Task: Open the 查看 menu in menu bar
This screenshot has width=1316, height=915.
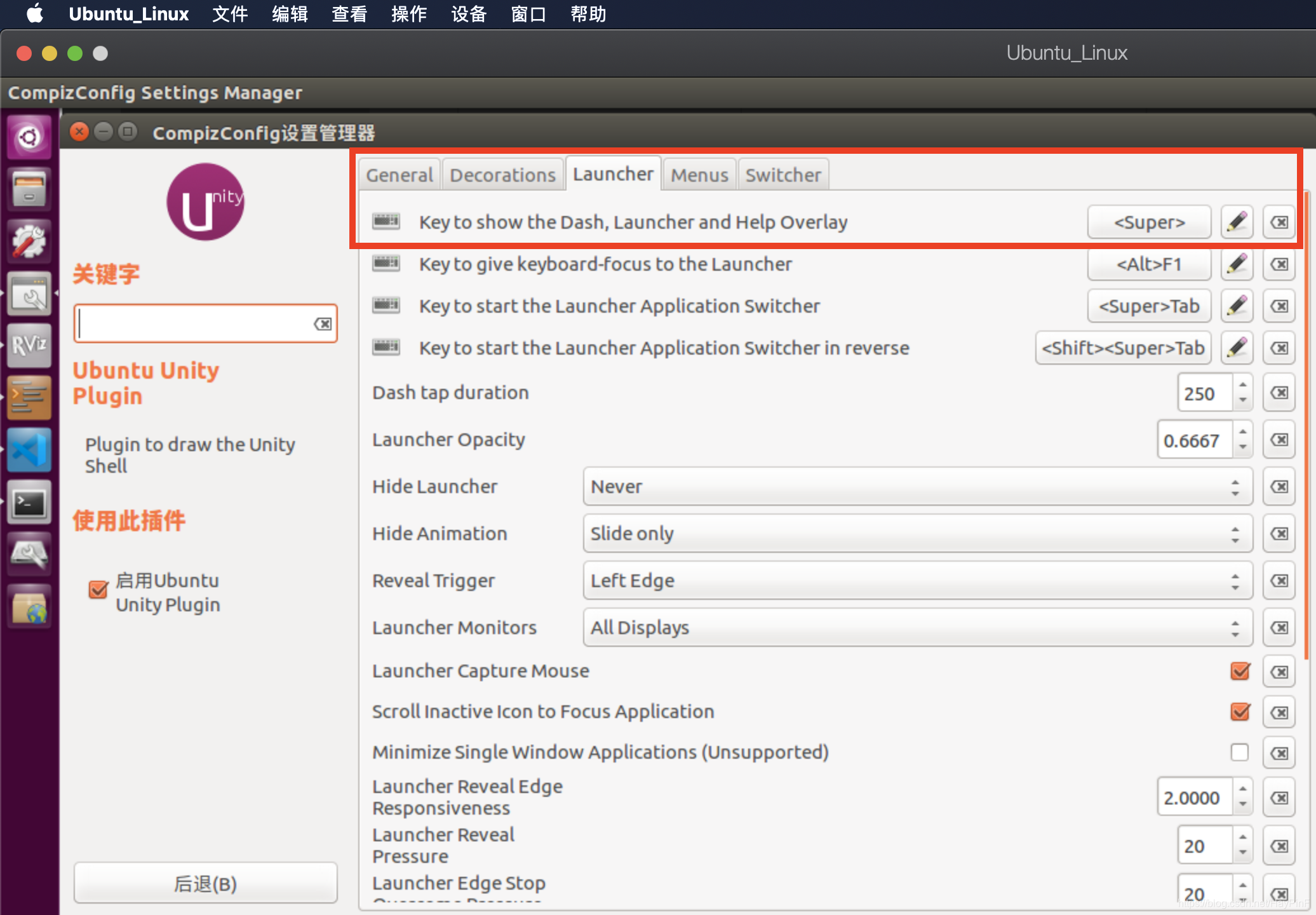Action: click(349, 14)
